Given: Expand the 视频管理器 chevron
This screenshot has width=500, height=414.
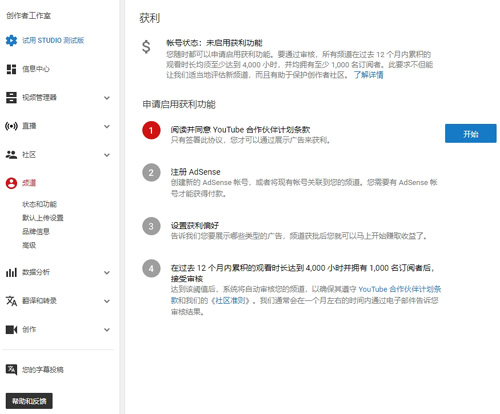Looking at the screenshot, I should click(107, 98).
